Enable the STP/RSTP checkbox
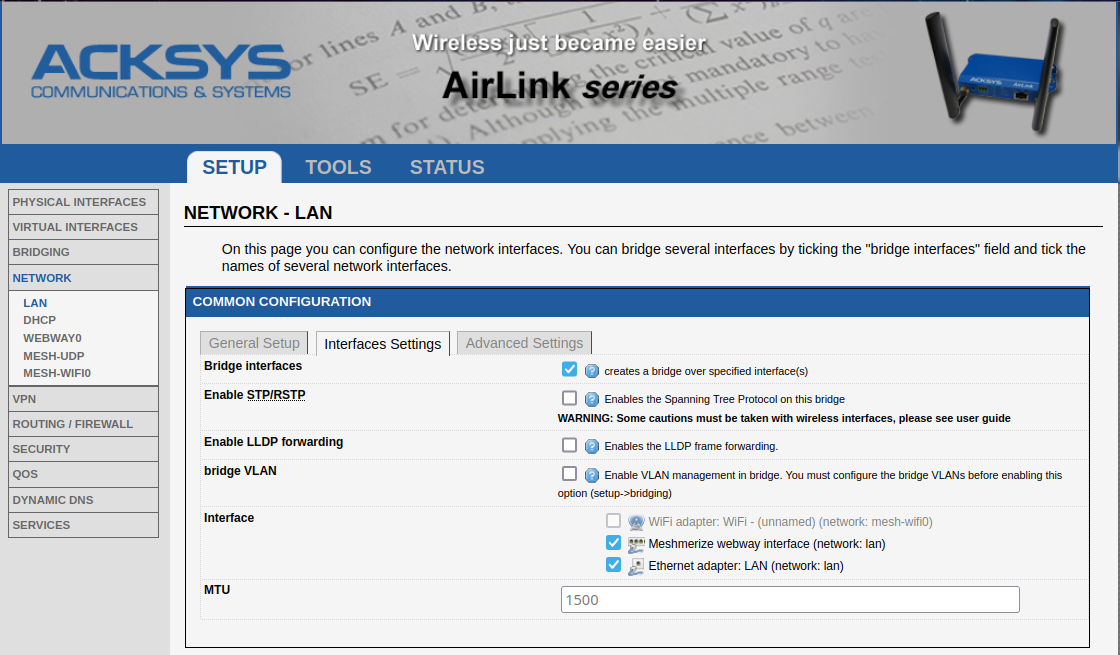 click(569, 398)
